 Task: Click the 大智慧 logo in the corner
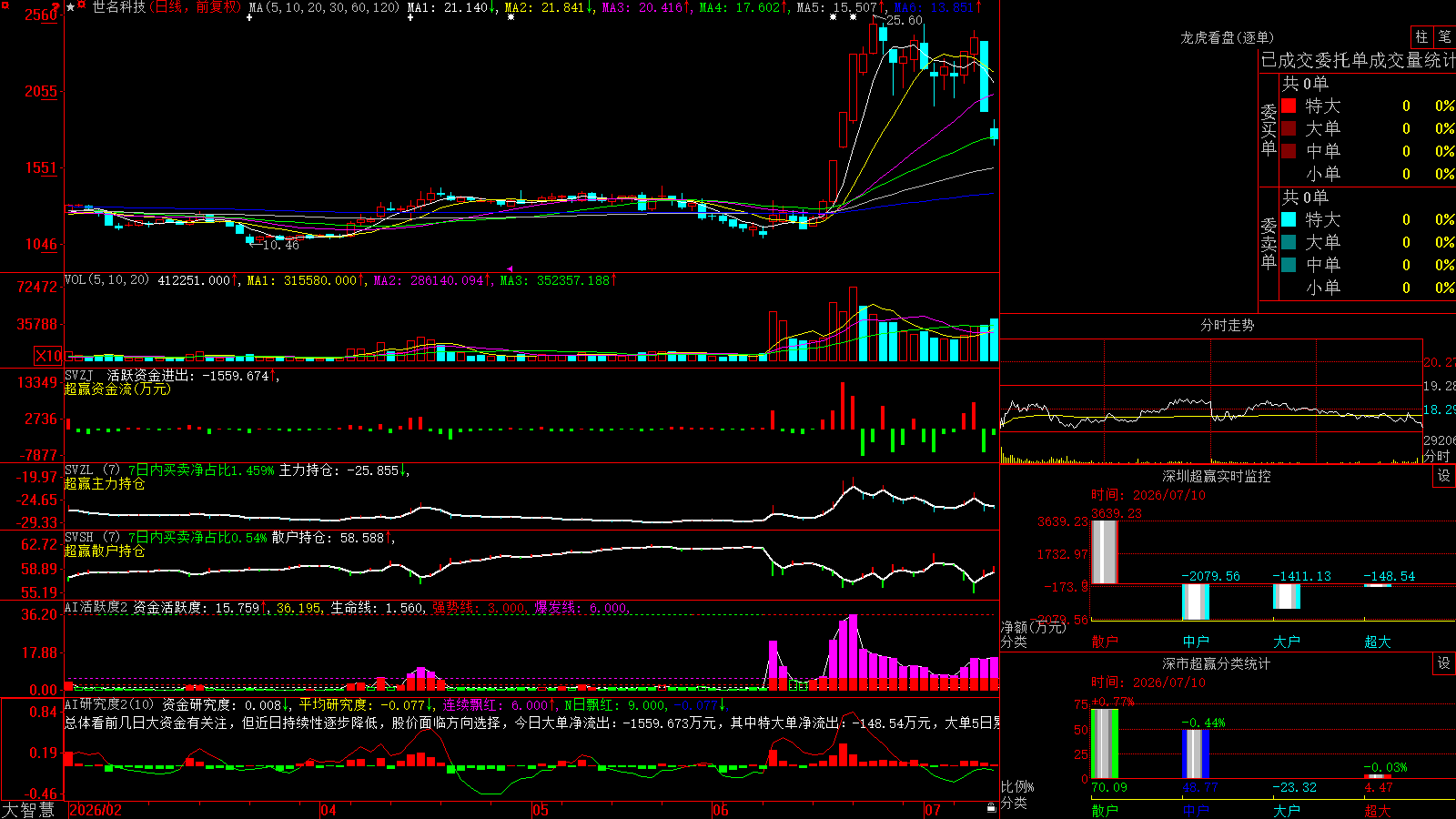point(28,810)
